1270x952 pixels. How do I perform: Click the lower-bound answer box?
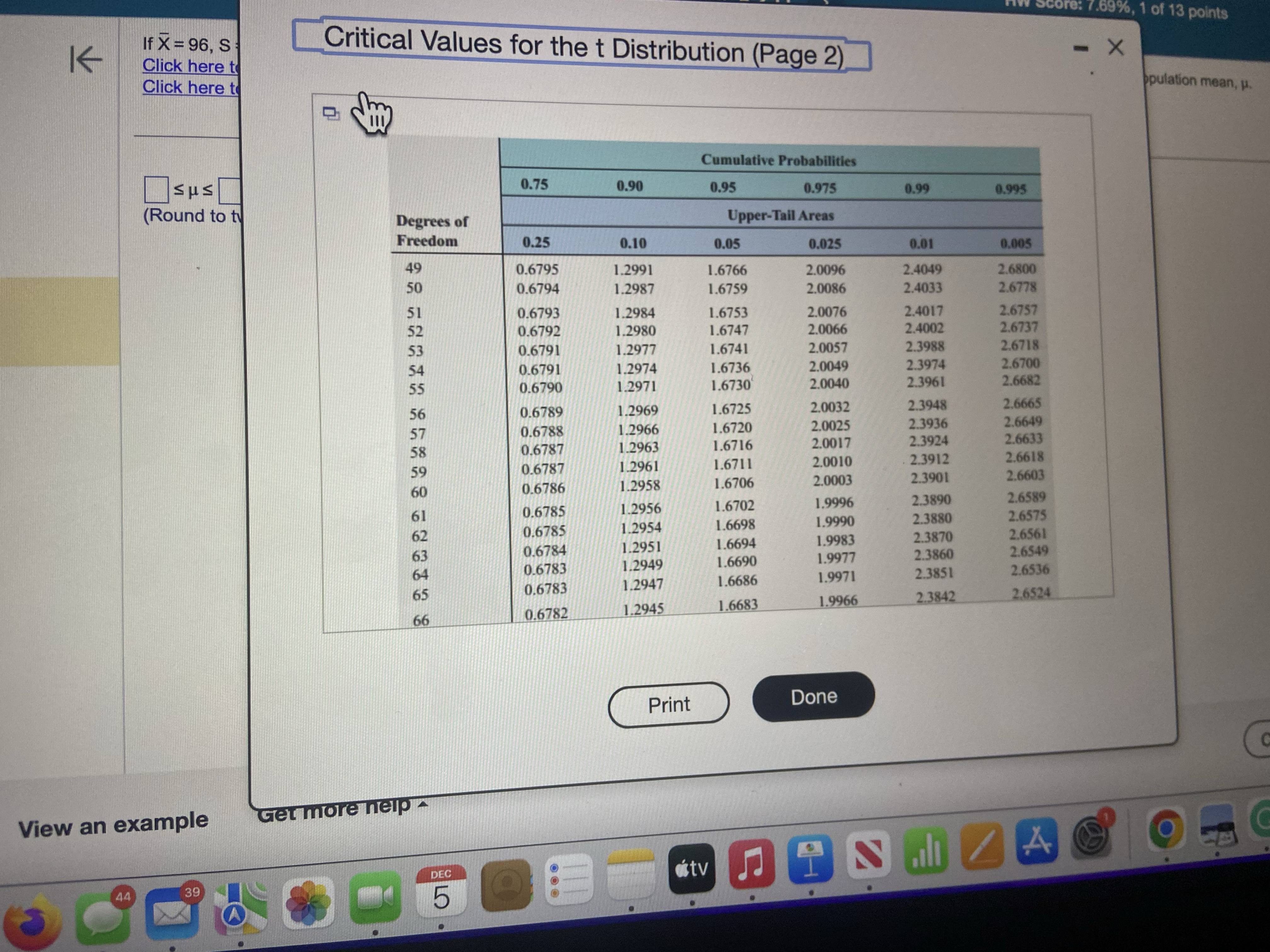pyautogui.click(x=156, y=190)
